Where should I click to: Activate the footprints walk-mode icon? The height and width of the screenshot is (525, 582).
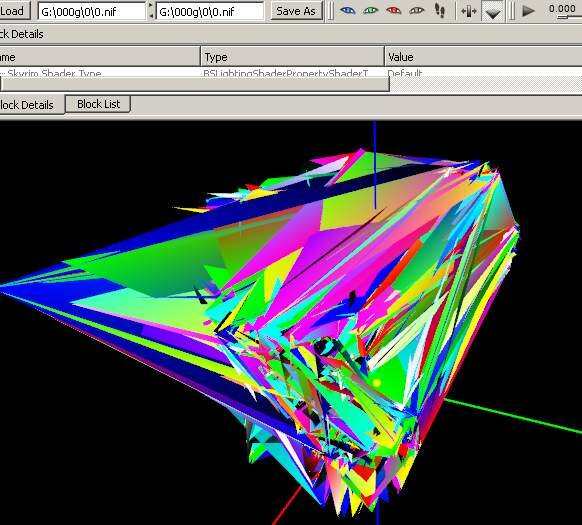pyautogui.click(x=440, y=11)
